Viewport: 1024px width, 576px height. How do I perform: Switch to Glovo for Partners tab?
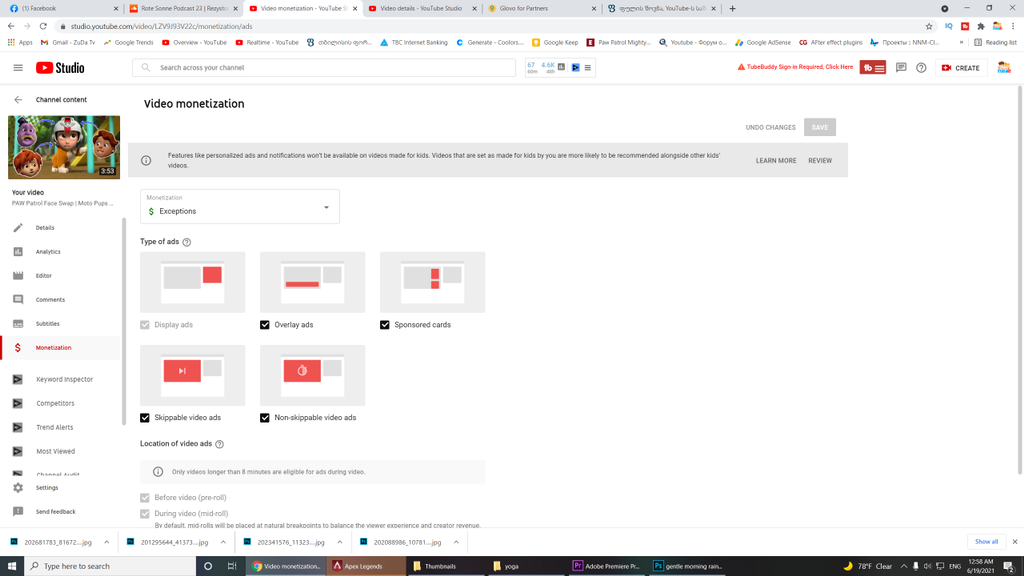pyautogui.click(x=542, y=8)
